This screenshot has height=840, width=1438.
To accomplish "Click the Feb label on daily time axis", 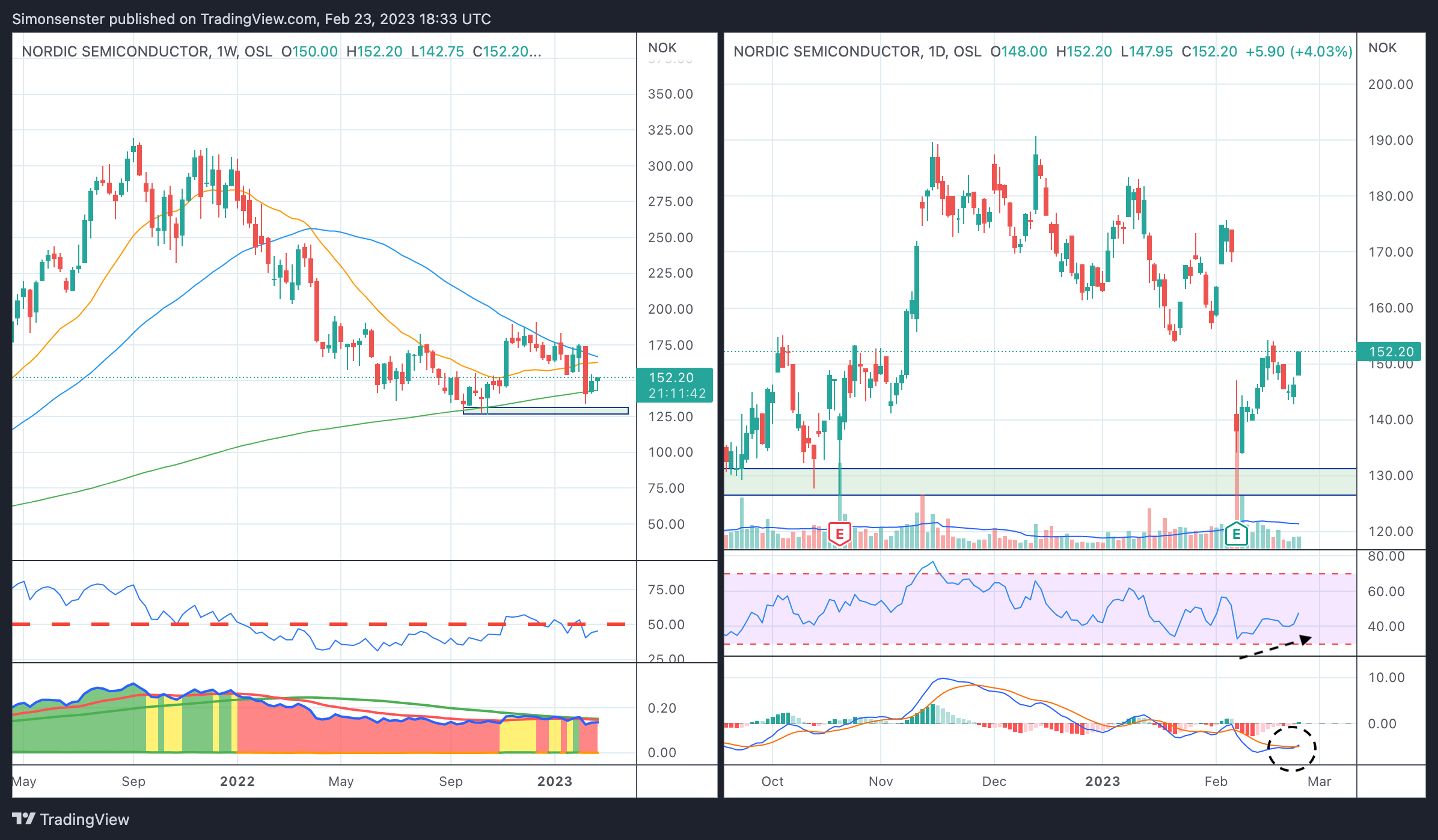I will coord(1216,781).
